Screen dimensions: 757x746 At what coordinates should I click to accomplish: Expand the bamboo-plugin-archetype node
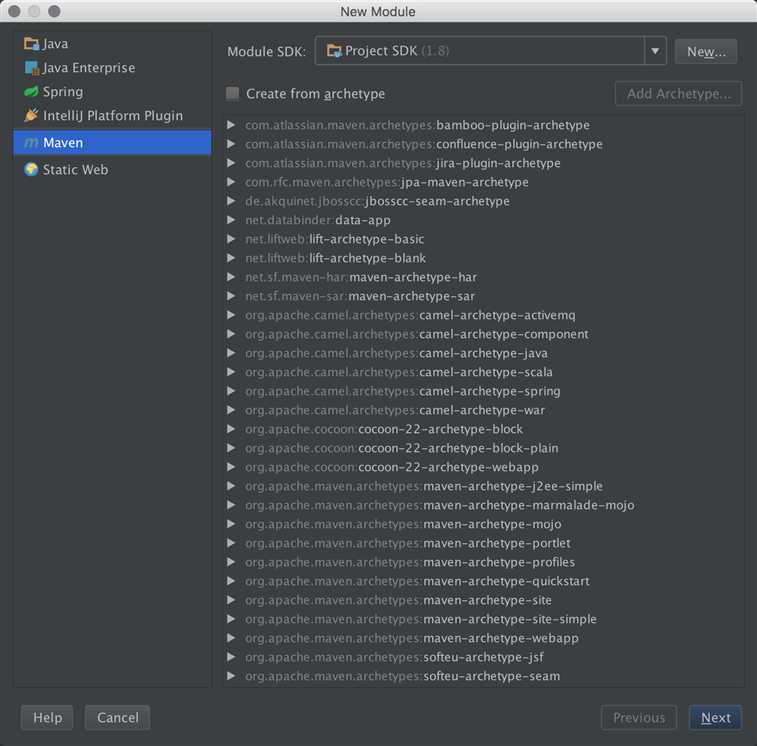[x=231, y=125]
